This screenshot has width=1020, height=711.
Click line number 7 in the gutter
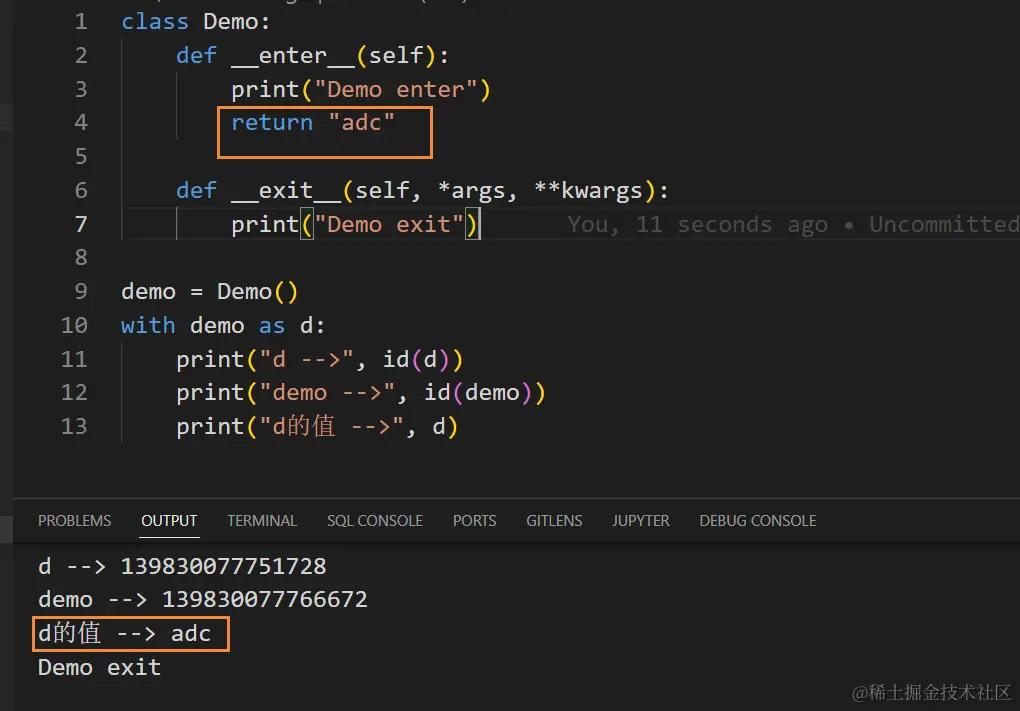click(81, 224)
